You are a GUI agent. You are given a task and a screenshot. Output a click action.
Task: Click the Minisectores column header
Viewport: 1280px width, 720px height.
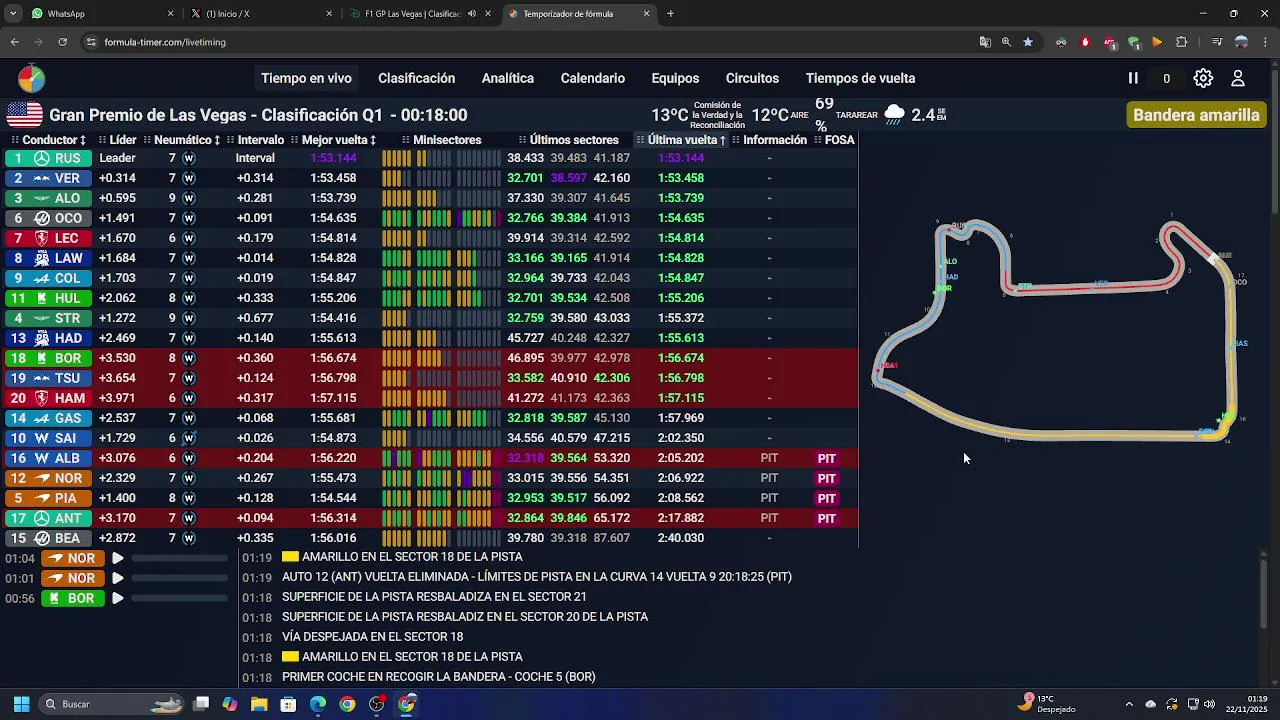pos(442,140)
